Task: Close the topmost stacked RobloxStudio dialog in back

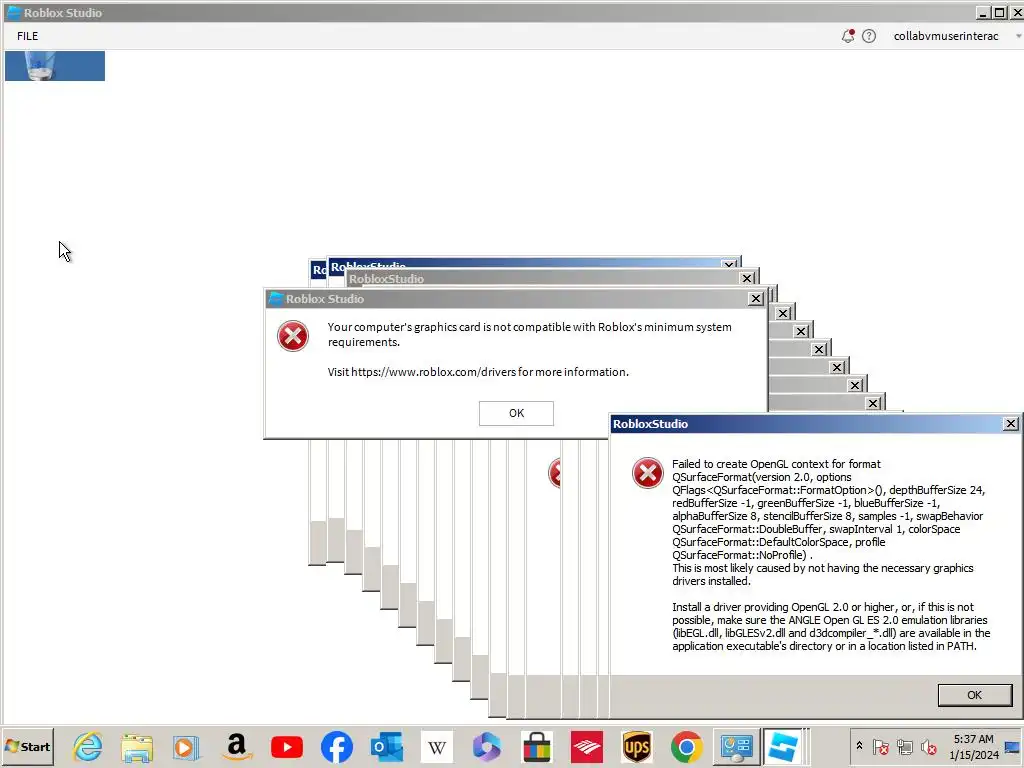Action: 729,264
